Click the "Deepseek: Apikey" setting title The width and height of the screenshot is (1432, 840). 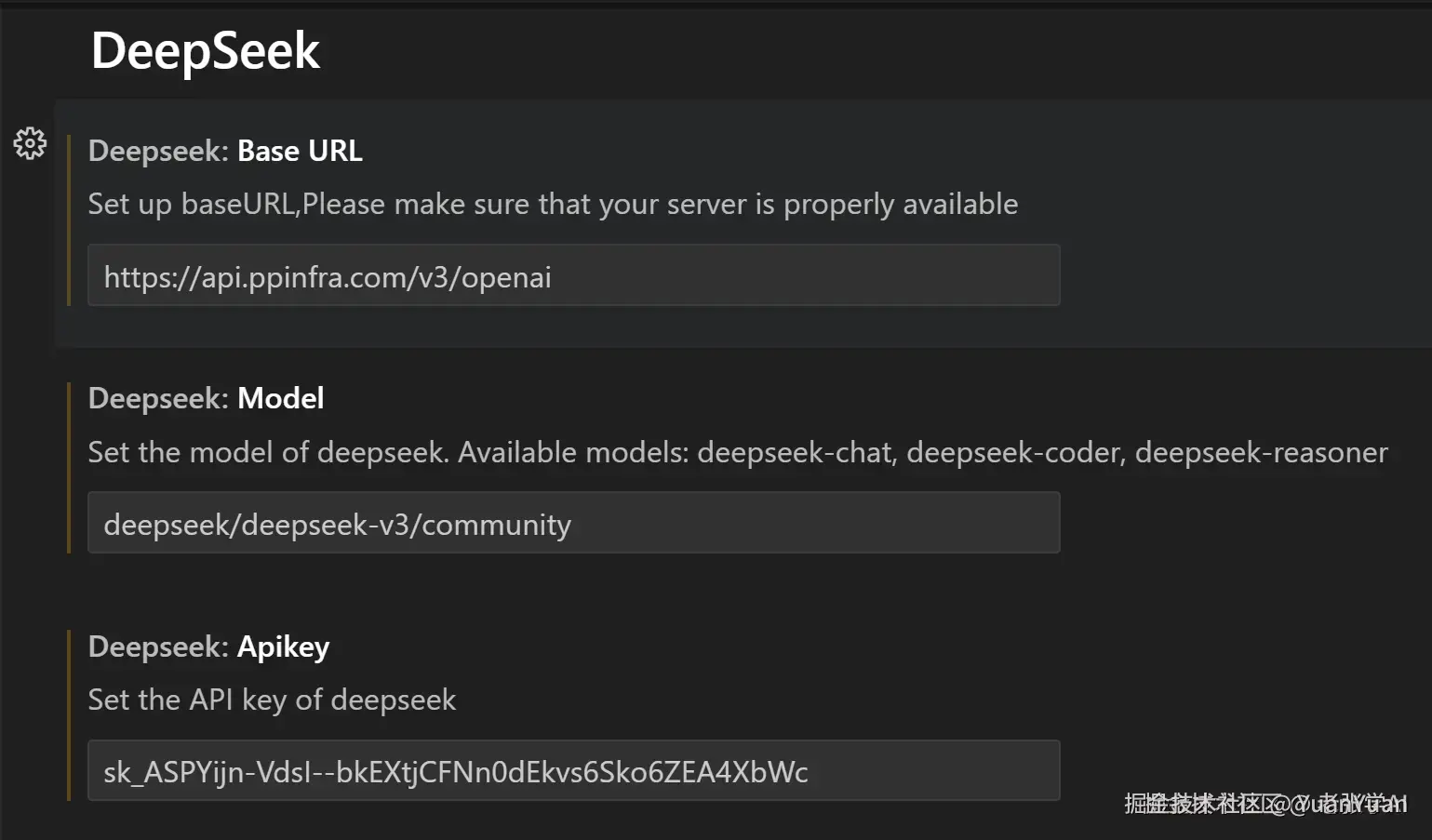click(208, 647)
